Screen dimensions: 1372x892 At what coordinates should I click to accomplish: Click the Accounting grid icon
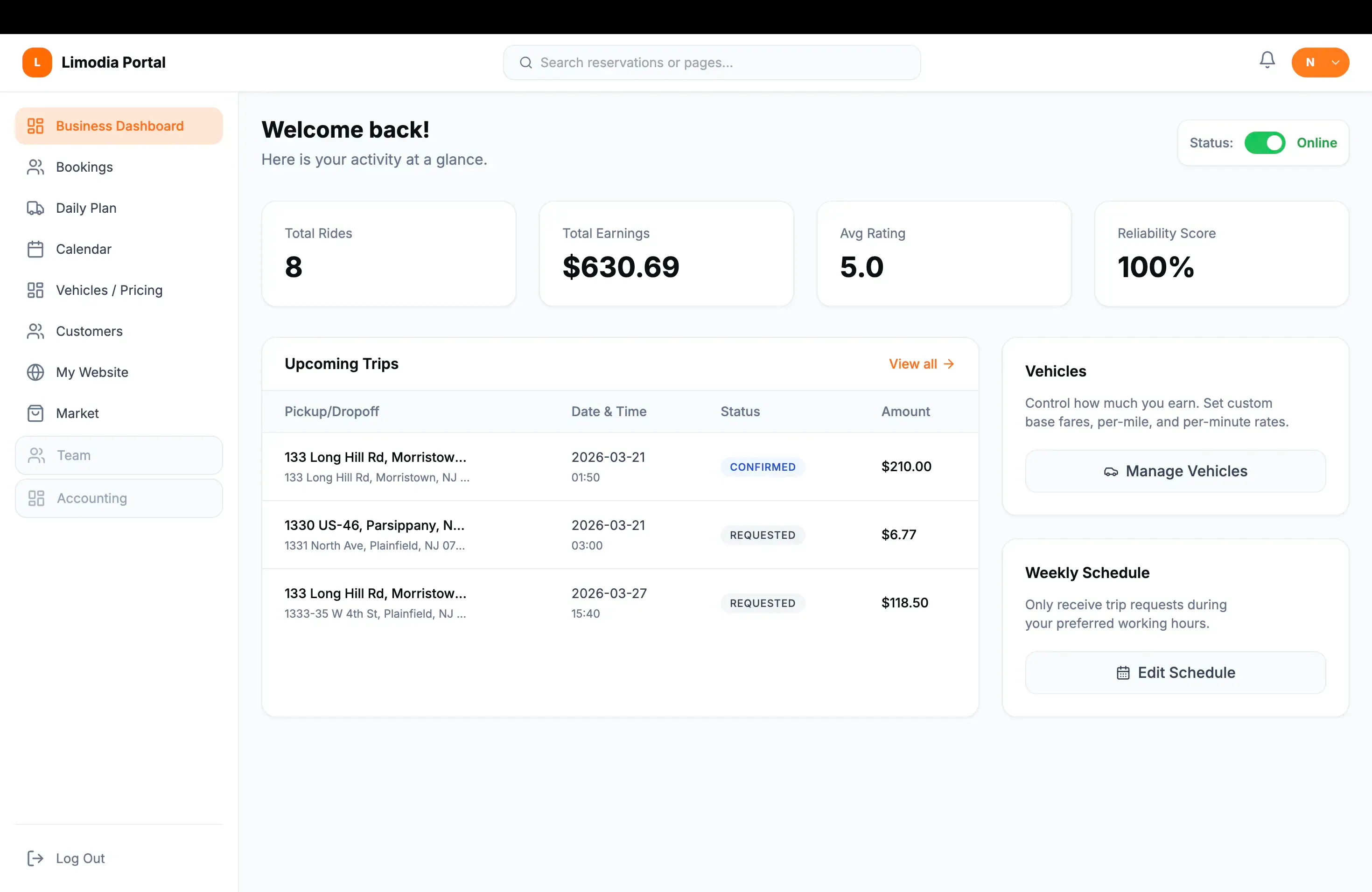pyautogui.click(x=36, y=498)
